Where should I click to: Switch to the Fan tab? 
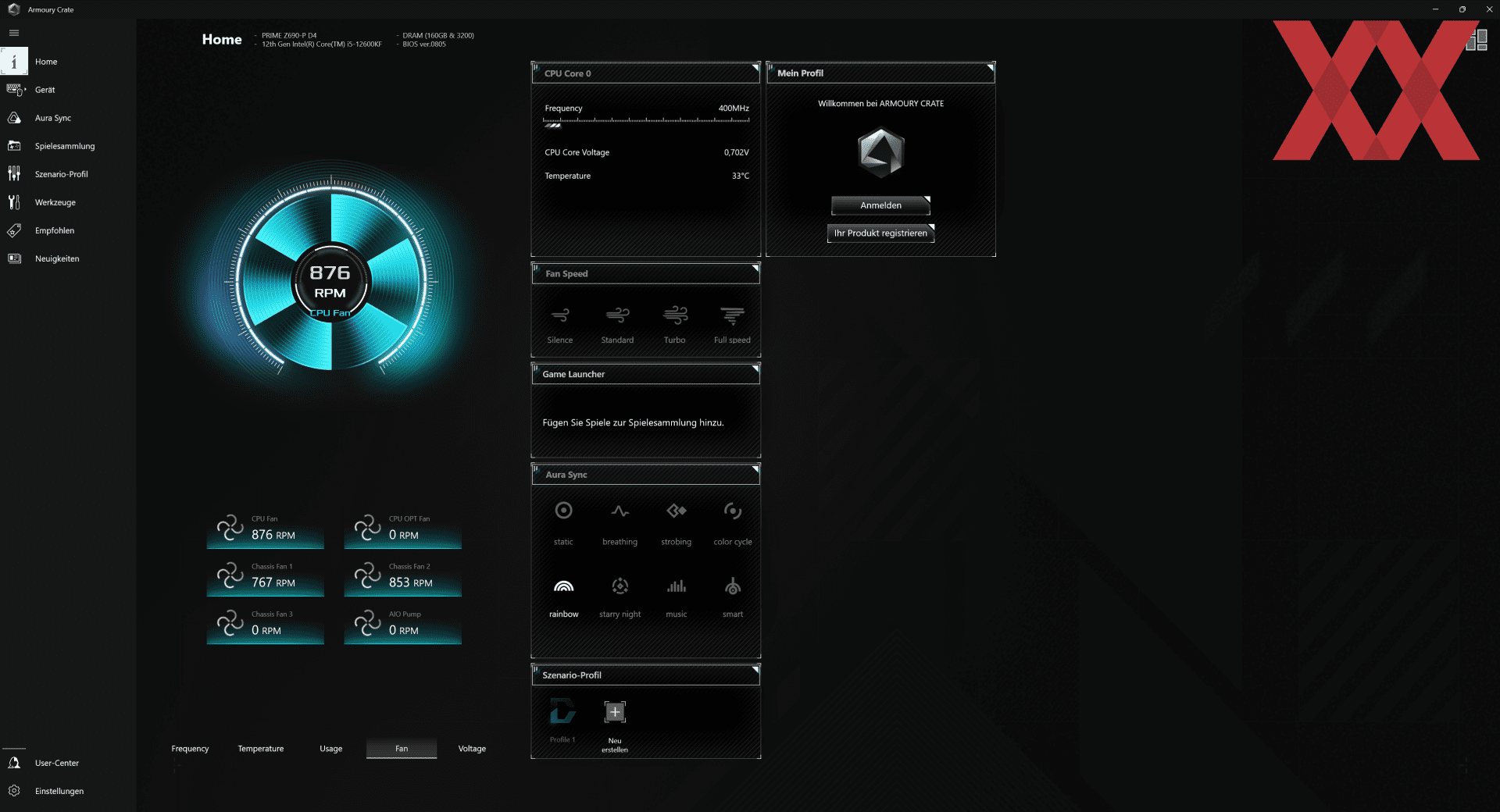[x=402, y=749]
